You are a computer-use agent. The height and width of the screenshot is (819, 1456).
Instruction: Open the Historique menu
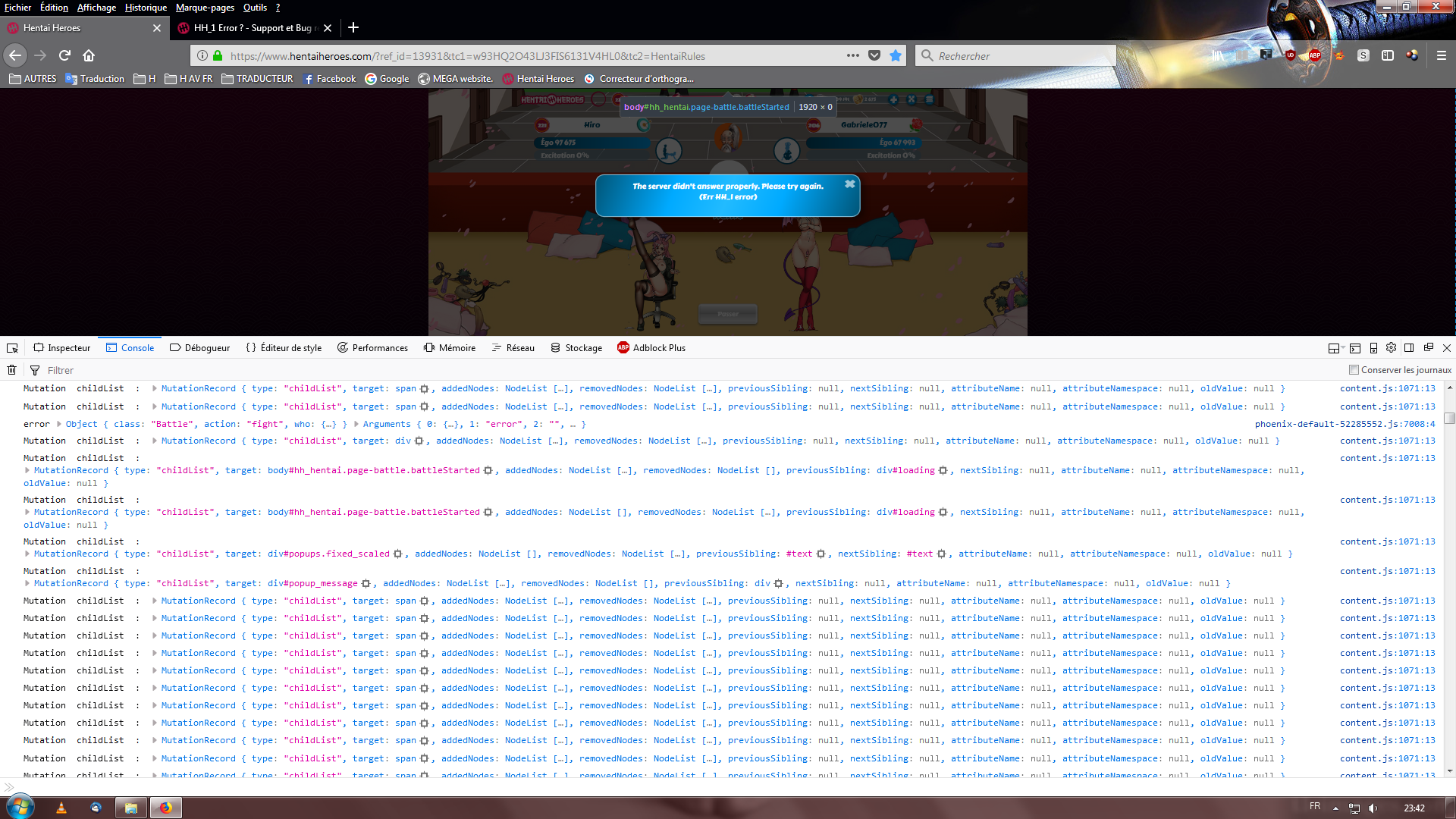click(146, 8)
